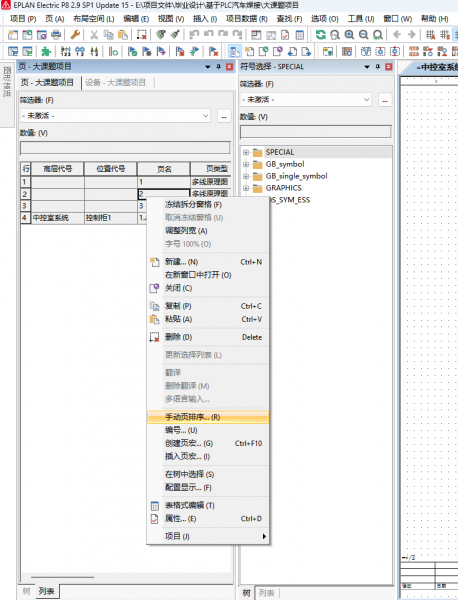The image size is (458, 600).
Task: Click the horizontal scrollbar in page list
Action: [62, 577]
